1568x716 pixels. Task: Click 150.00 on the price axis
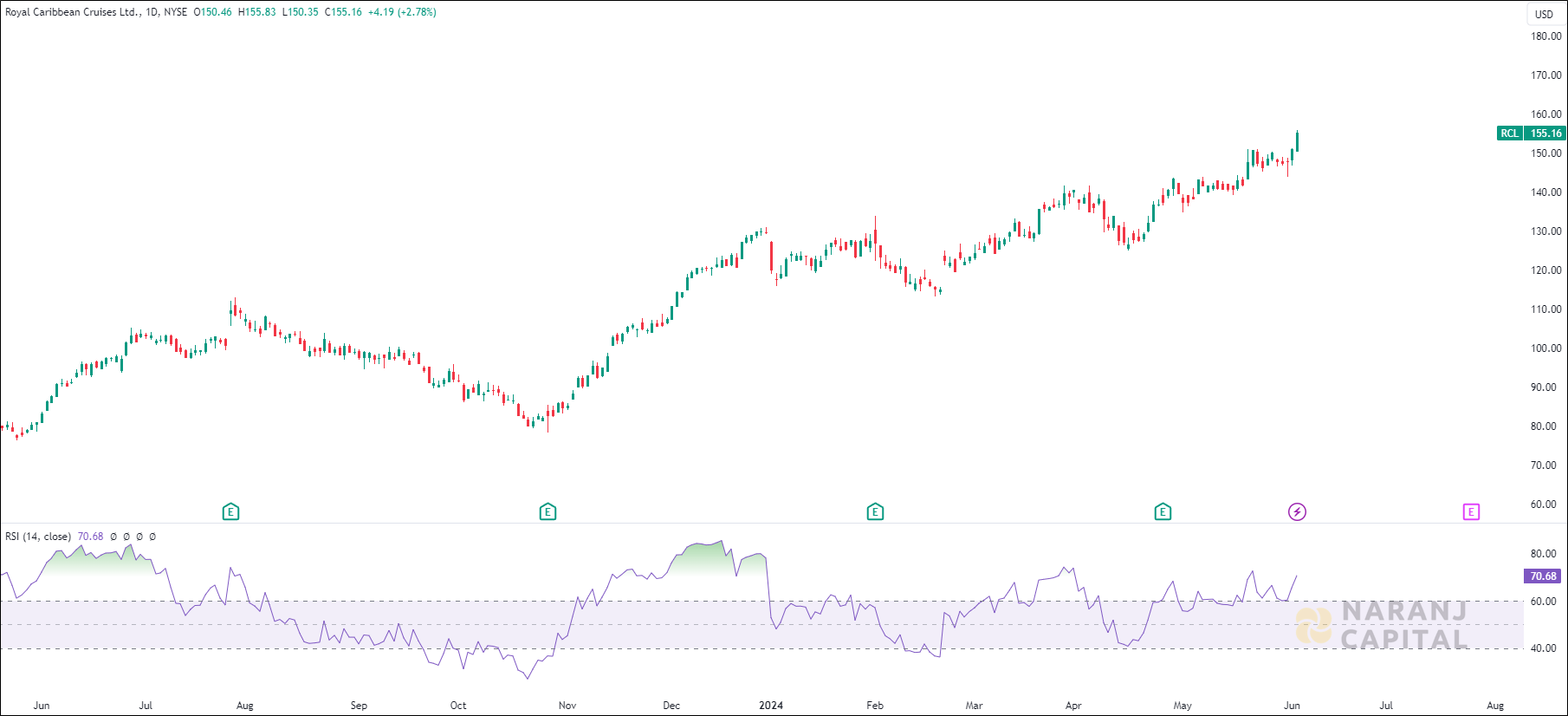pos(1546,153)
